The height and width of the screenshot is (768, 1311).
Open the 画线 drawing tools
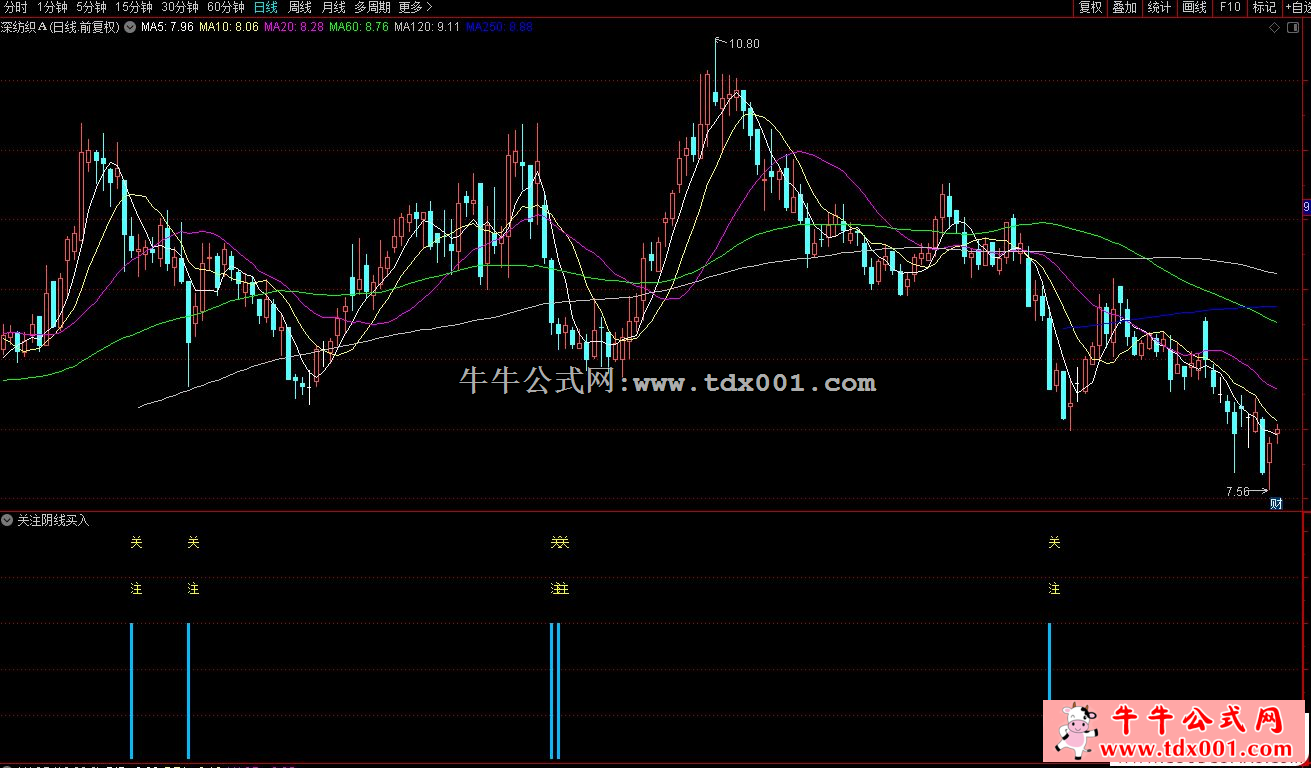point(1194,7)
